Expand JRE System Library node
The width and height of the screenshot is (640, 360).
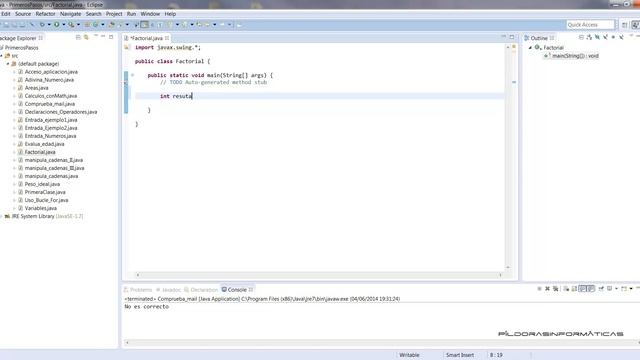pos(2,216)
